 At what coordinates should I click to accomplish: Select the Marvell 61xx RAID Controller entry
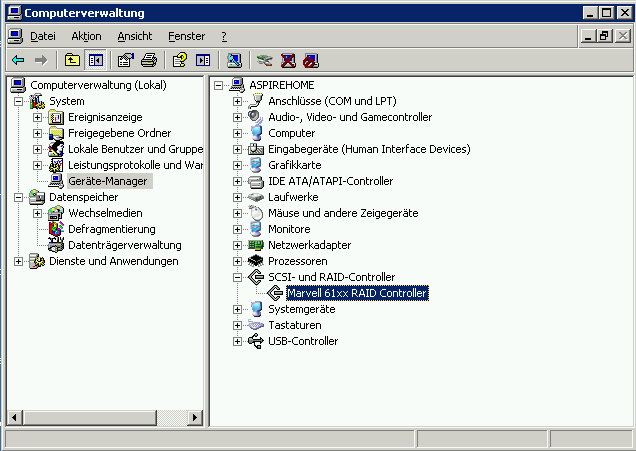pos(356,293)
